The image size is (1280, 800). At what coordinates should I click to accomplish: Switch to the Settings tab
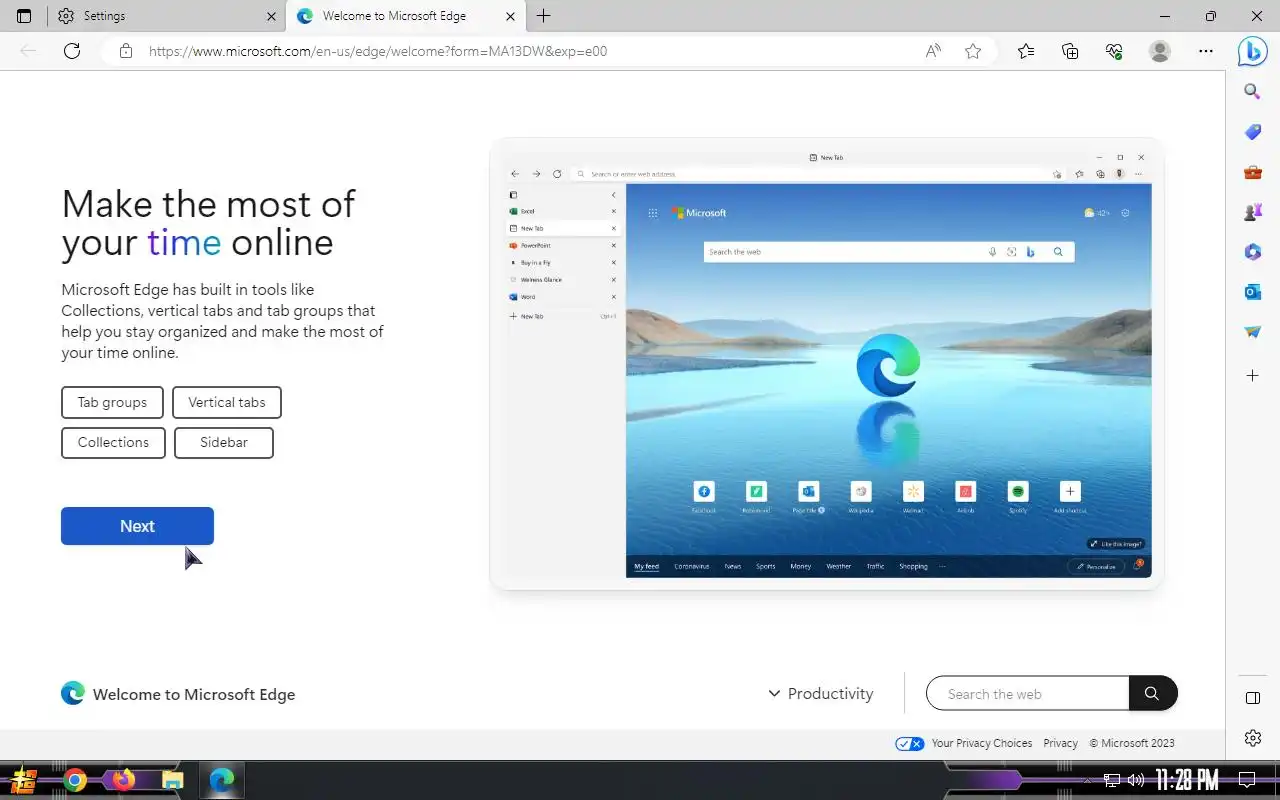[x=166, y=16]
